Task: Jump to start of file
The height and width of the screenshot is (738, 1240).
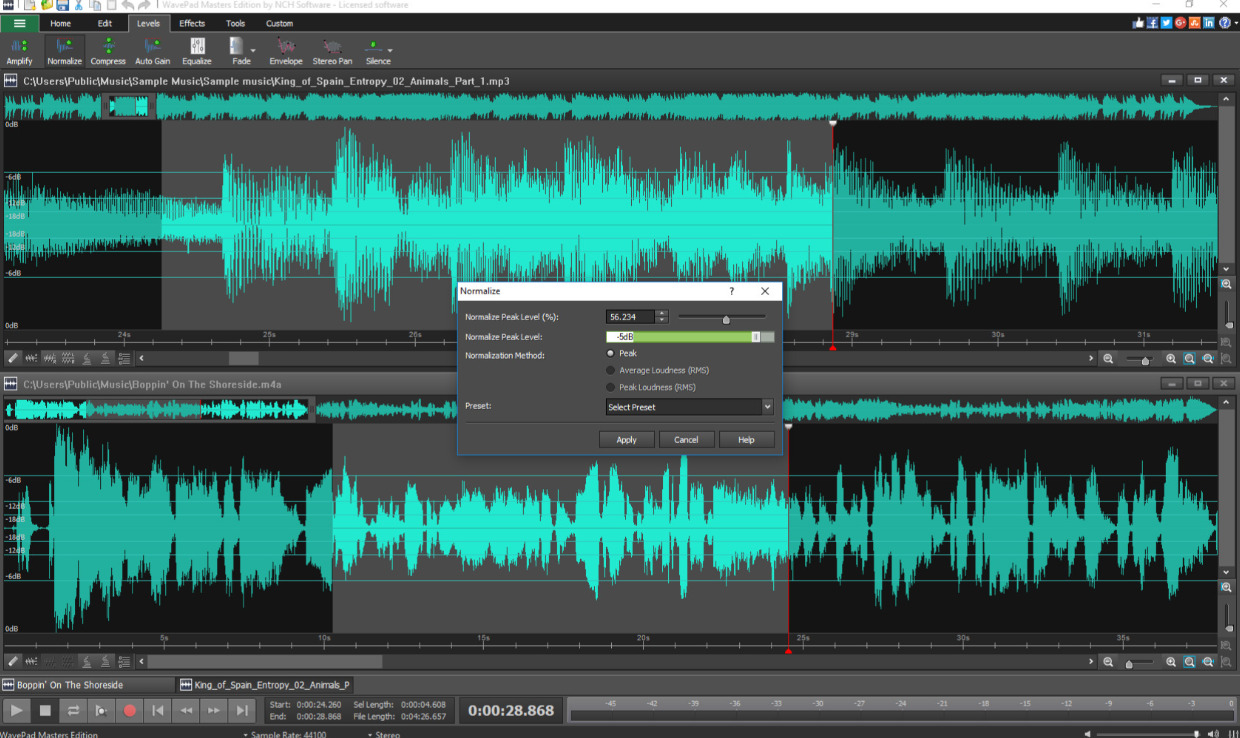Action: (x=157, y=711)
